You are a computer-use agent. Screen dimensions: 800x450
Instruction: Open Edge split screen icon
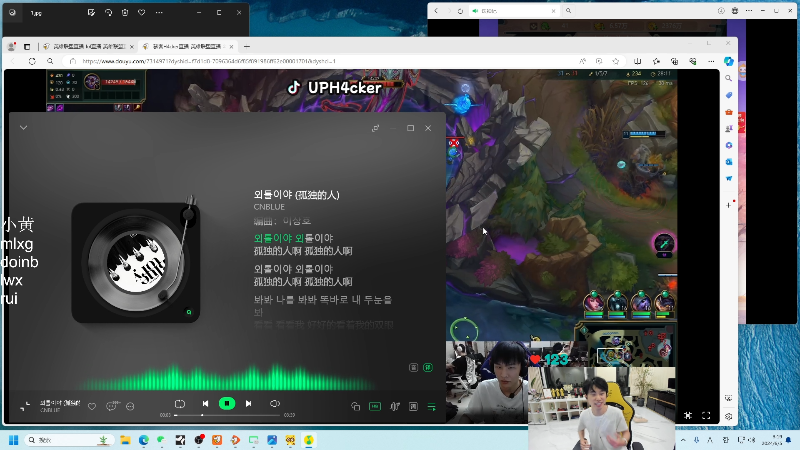coord(637,61)
